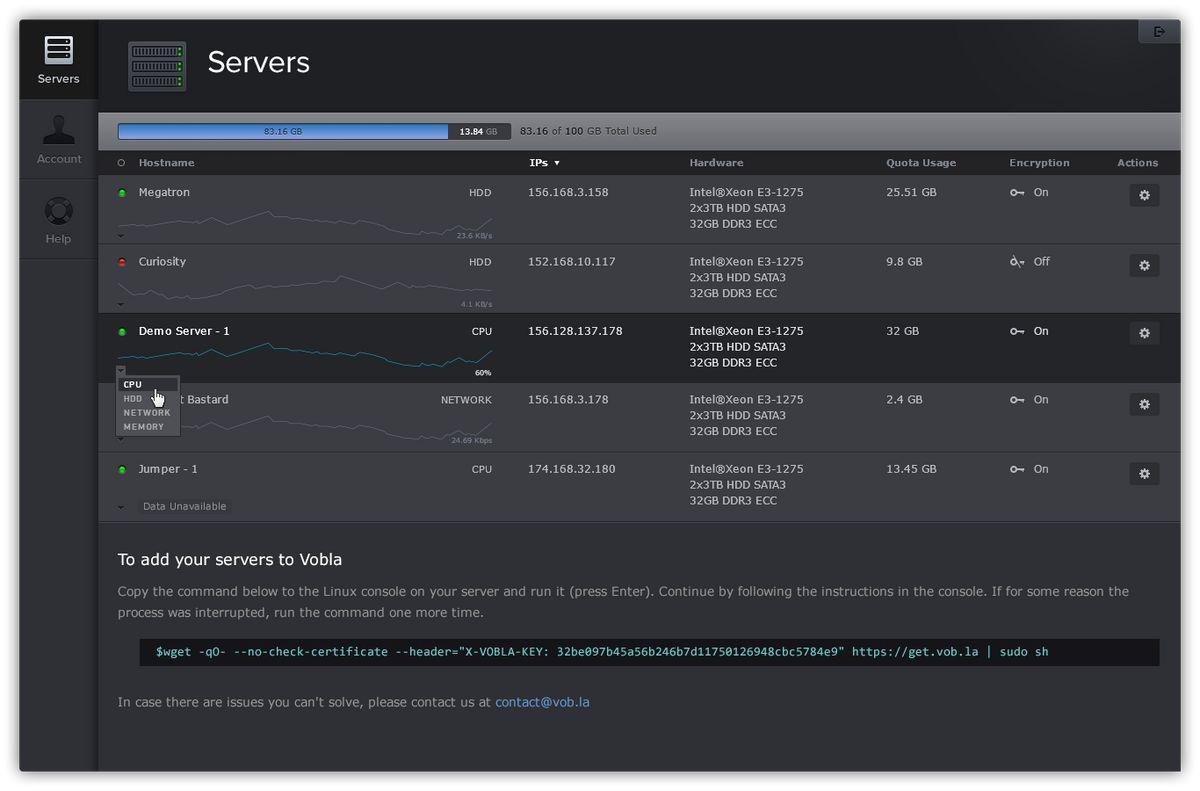Click the Megatron HDD usage graph
The width and height of the screenshot is (1200, 791).
click(x=304, y=223)
